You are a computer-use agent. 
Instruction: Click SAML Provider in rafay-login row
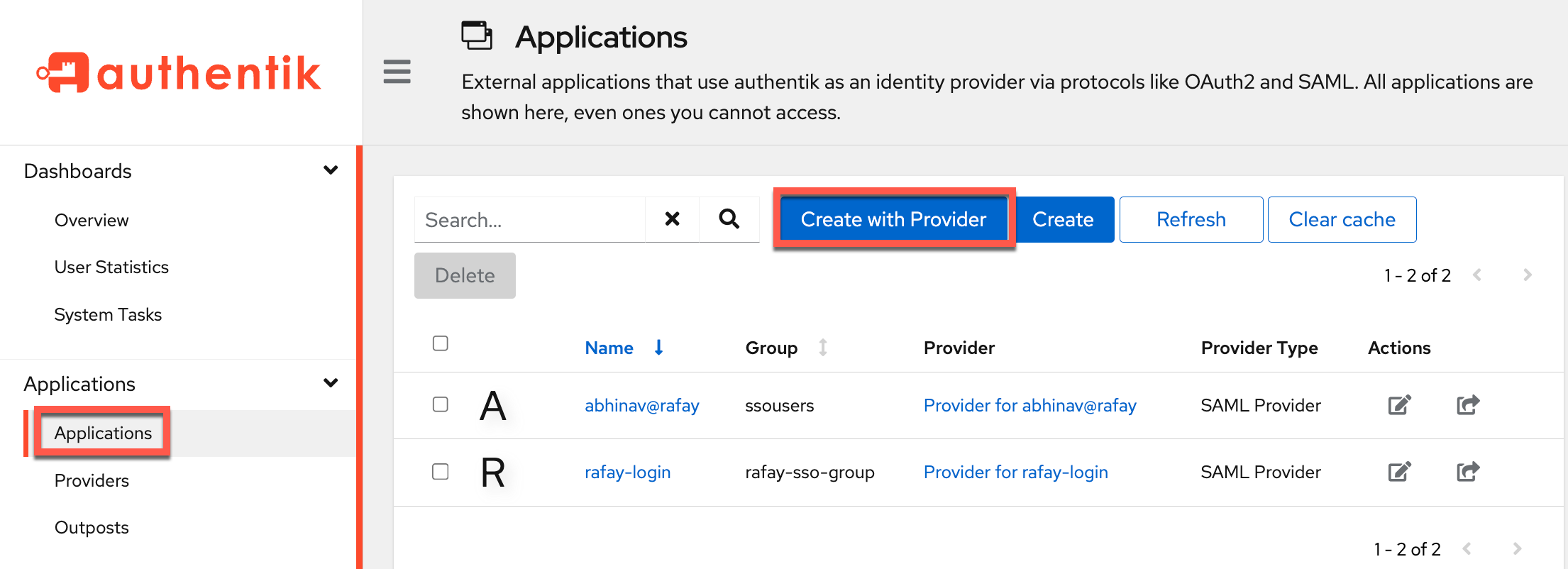(x=1261, y=472)
